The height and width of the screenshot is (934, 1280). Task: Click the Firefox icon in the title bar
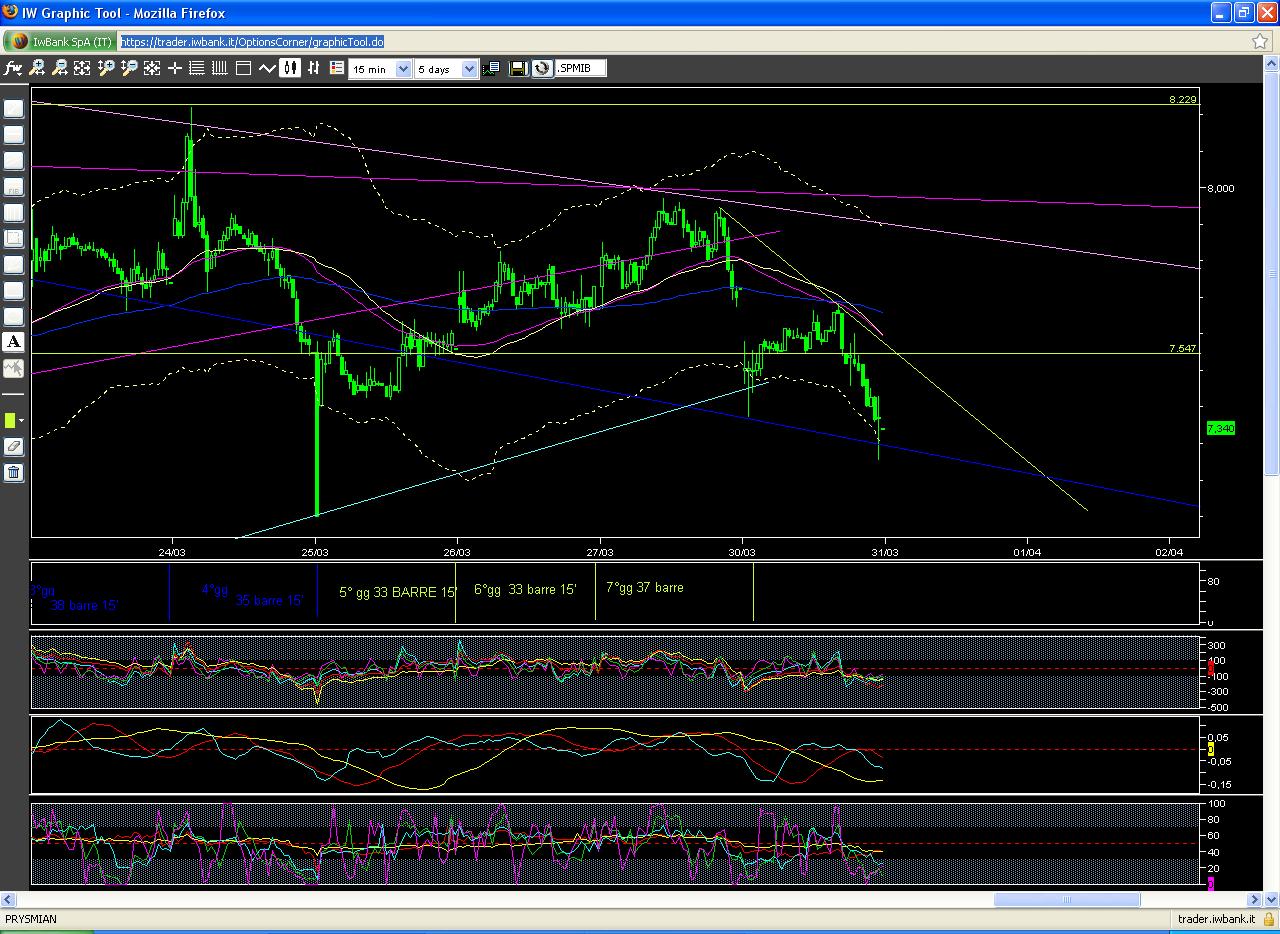point(10,13)
